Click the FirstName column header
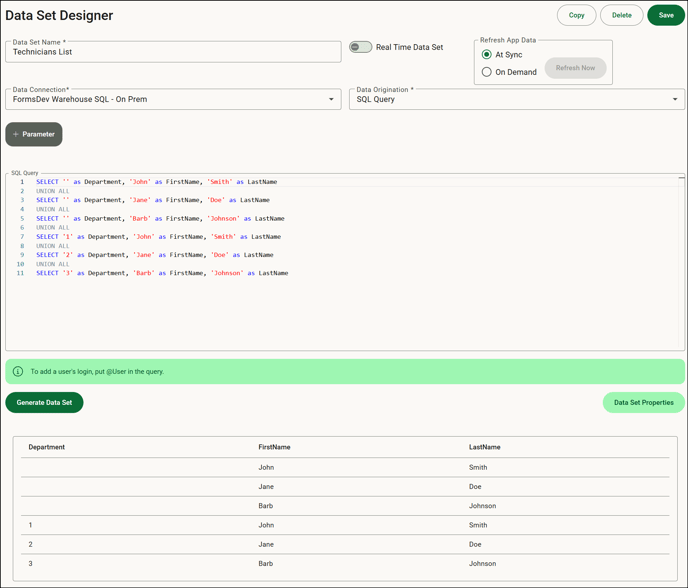 [x=274, y=447]
